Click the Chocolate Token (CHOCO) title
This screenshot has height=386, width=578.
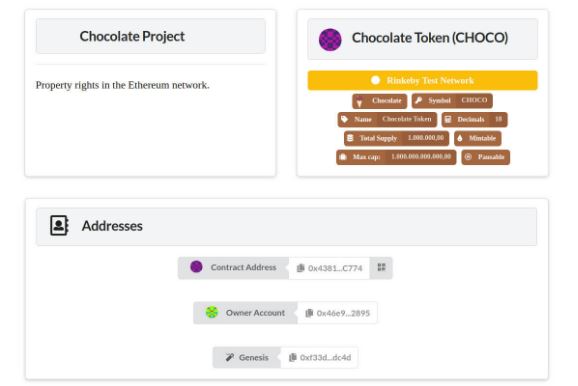coord(430,38)
